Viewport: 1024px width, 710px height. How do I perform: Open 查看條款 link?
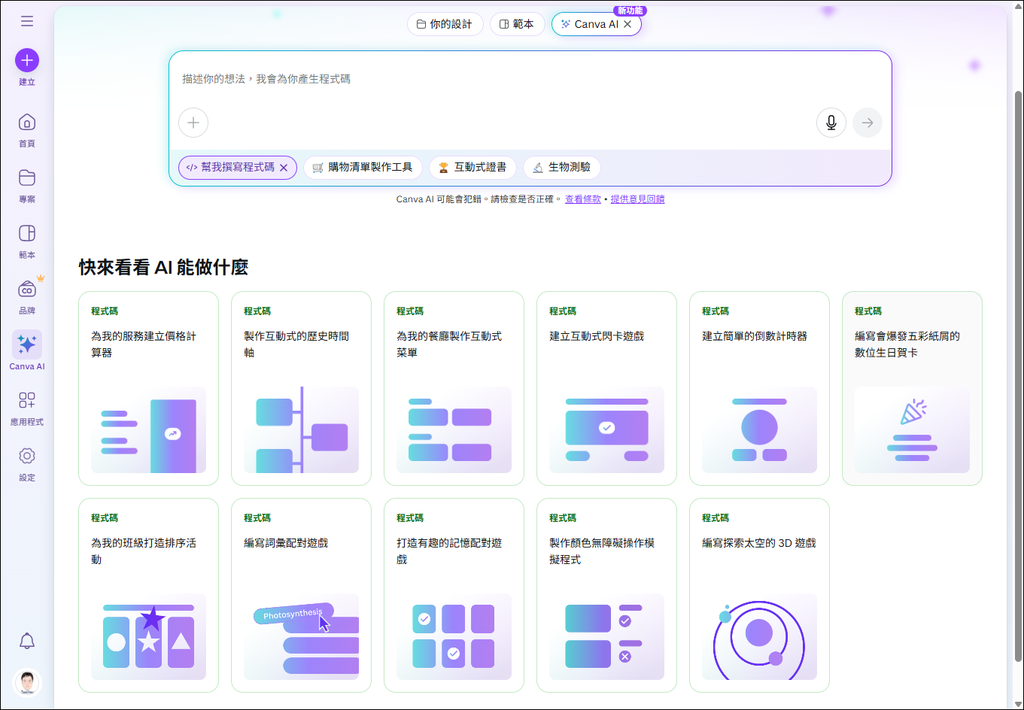coord(583,199)
